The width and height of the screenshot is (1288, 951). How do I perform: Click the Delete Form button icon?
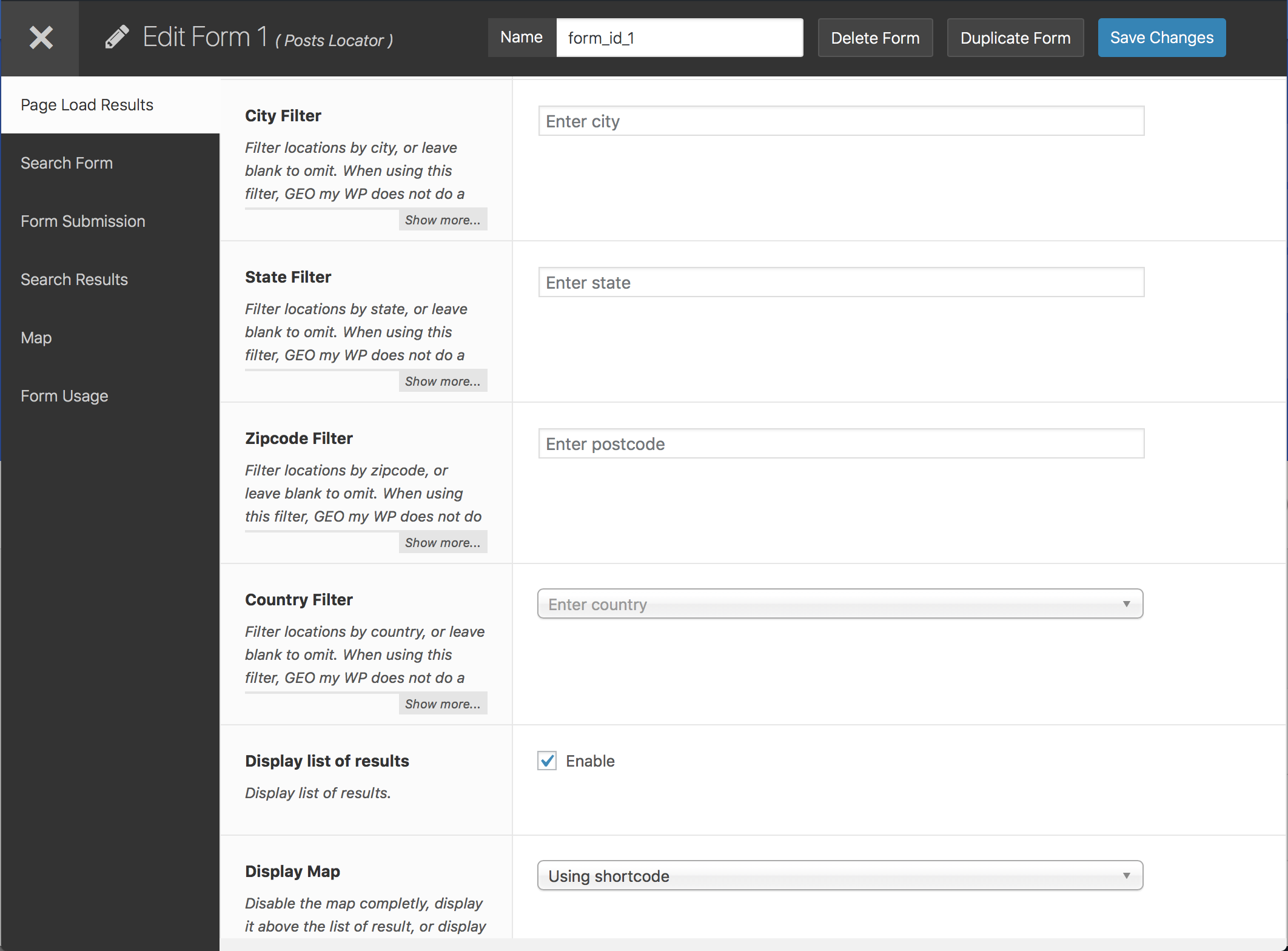874,37
